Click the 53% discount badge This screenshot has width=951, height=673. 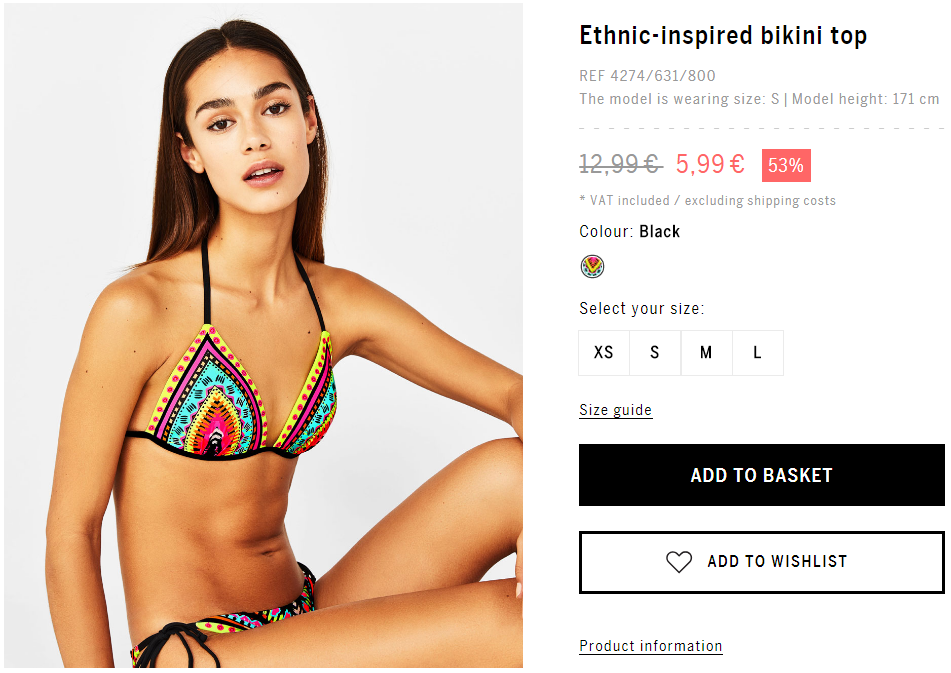[786, 166]
